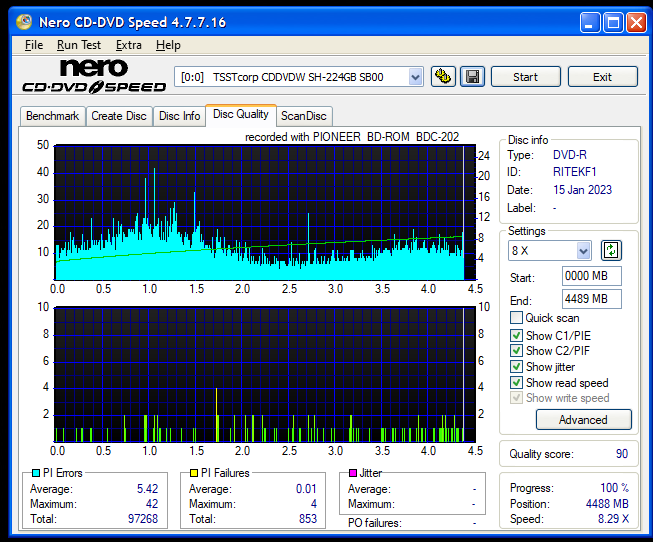Viewport: 653px width, 542px height.
Task: Click the save floppy disk icon
Action: [472, 77]
